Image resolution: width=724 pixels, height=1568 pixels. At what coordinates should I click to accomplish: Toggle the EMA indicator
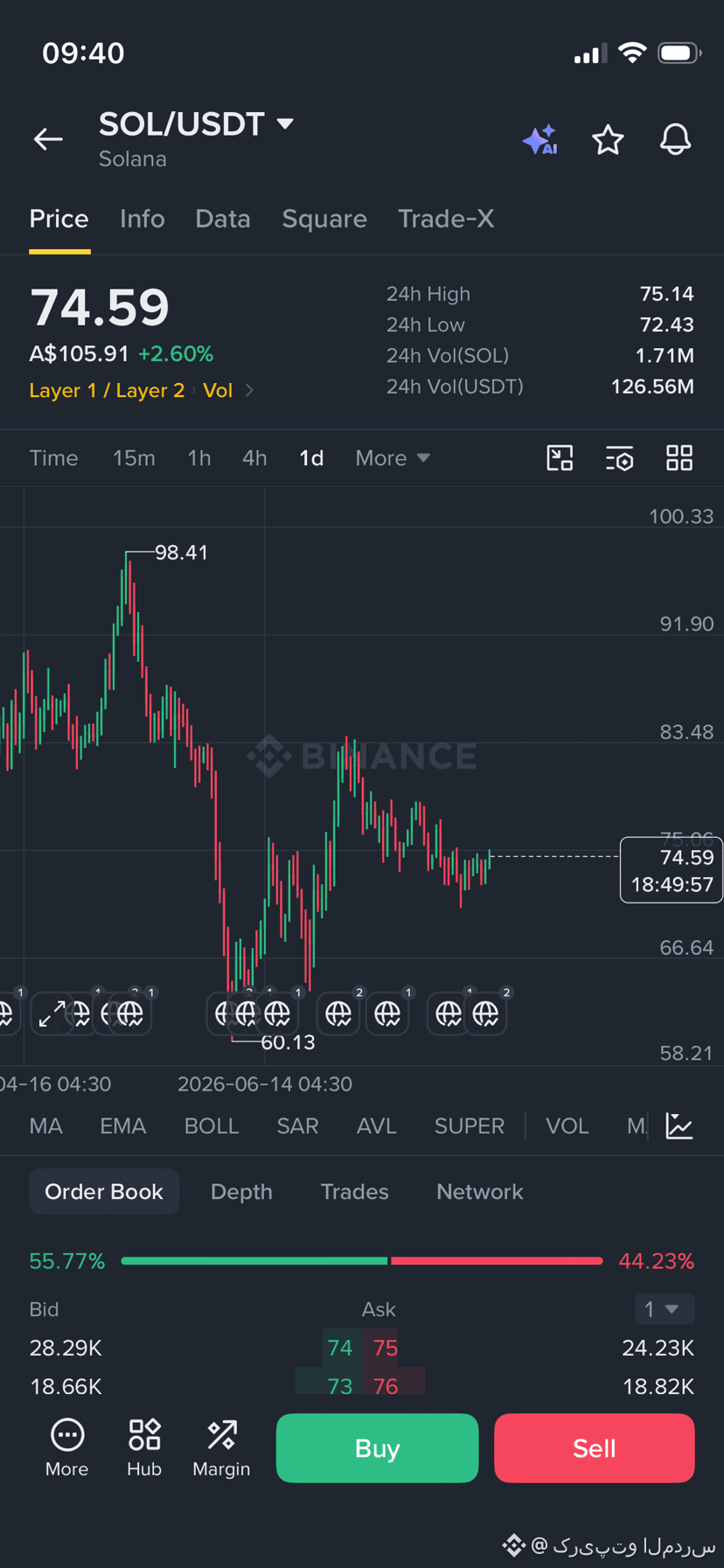tap(122, 1125)
